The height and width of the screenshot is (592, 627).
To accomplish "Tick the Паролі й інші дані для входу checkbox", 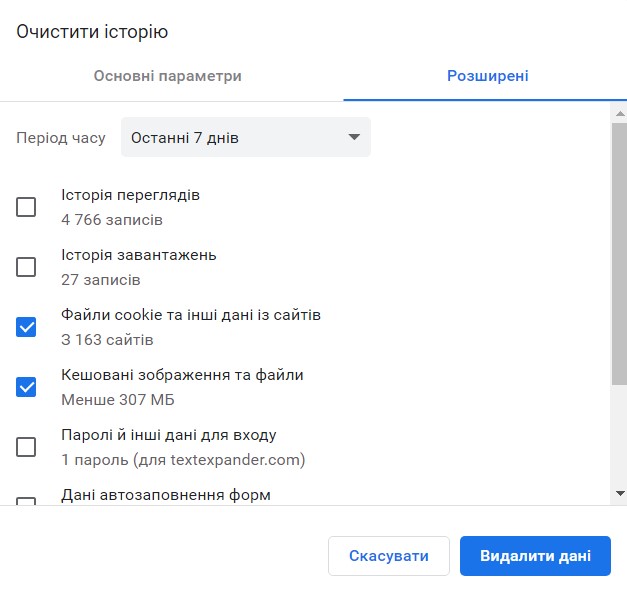I will [26, 447].
